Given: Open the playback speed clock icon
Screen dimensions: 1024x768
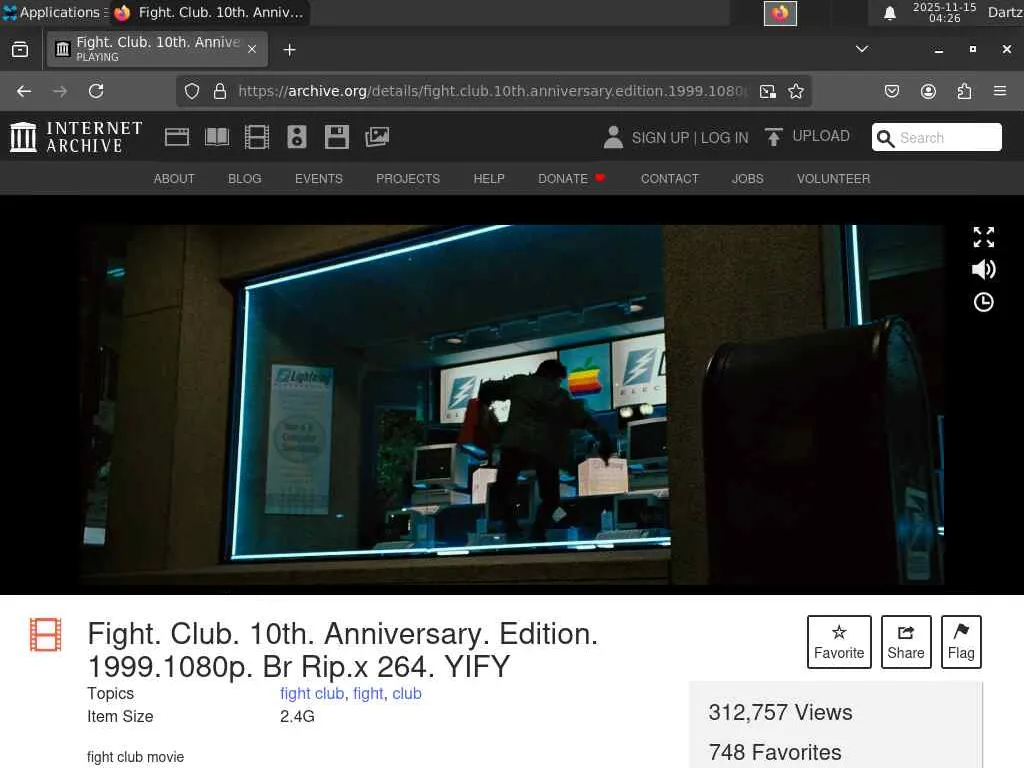Looking at the screenshot, I should click(x=984, y=302).
